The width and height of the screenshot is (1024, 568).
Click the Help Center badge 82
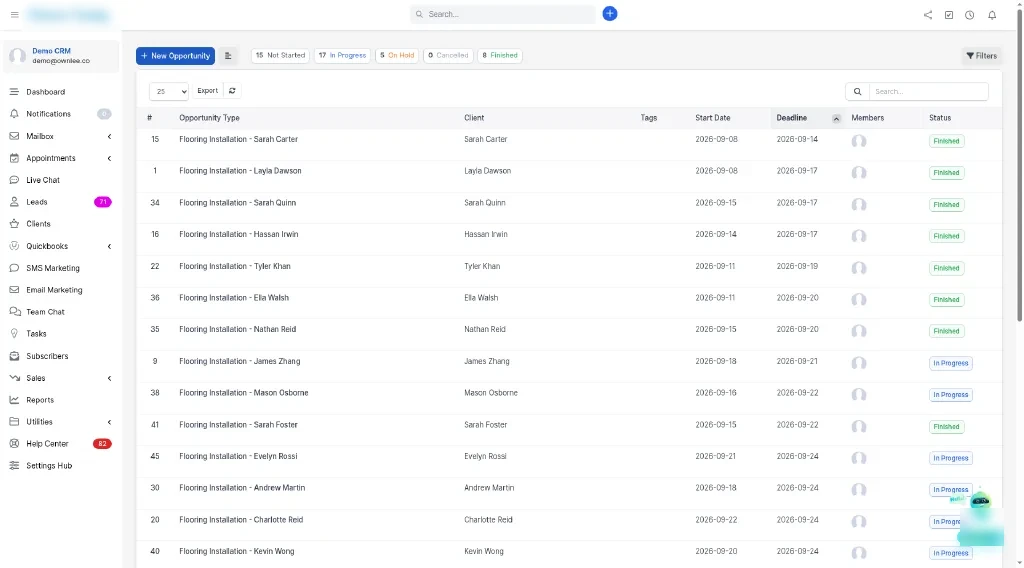coord(102,443)
